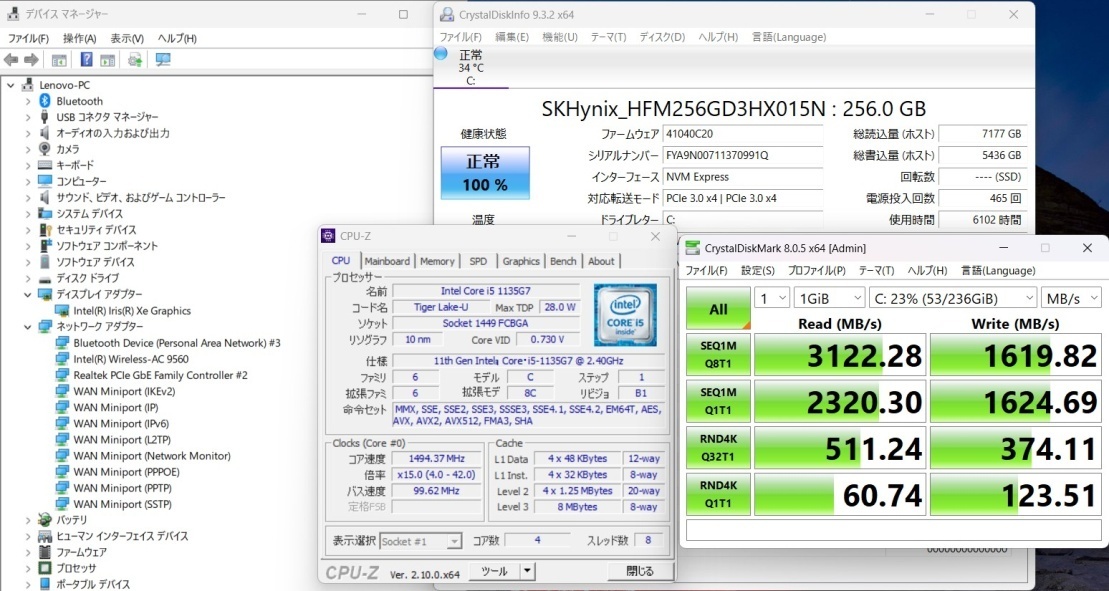Switch to the Bench tab in CPU-Z
The width and height of the screenshot is (1109, 591).
click(x=563, y=260)
